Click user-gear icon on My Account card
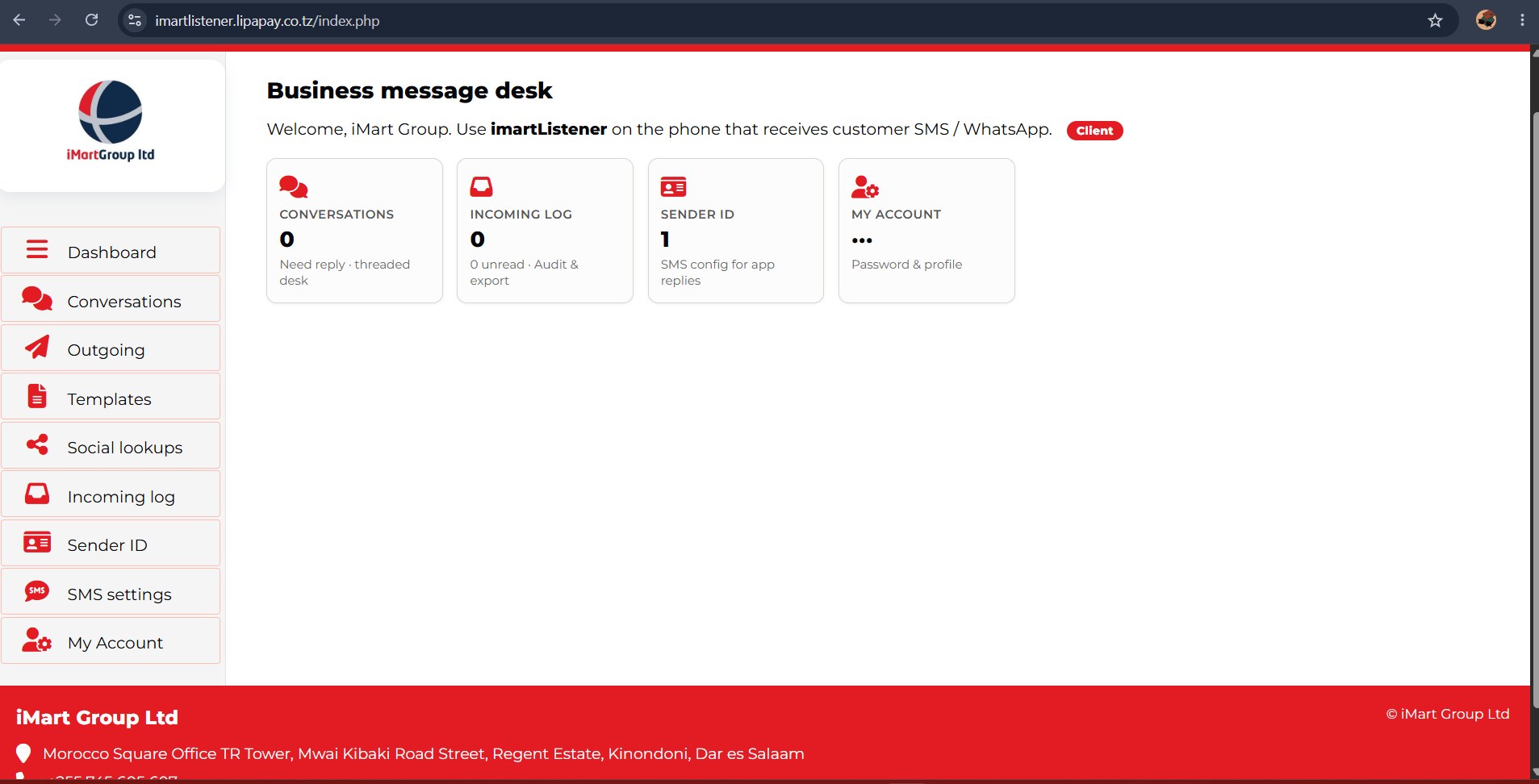Image resolution: width=1539 pixels, height=784 pixels. tap(865, 187)
